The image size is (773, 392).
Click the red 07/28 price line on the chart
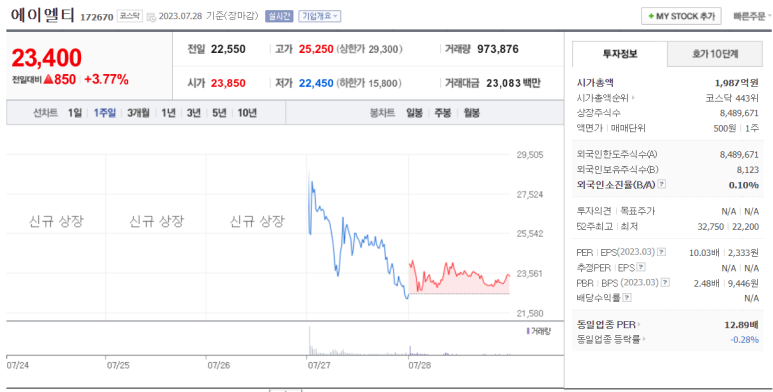pyautogui.click(x=459, y=275)
